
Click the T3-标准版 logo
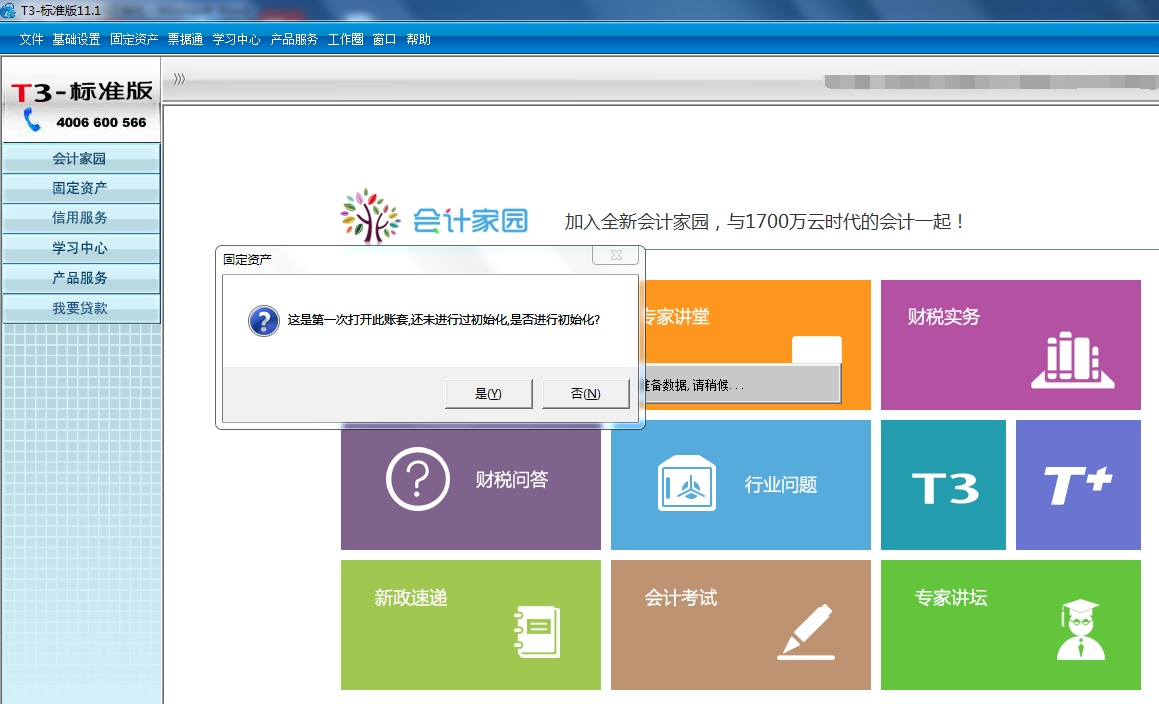pos(81,92)
